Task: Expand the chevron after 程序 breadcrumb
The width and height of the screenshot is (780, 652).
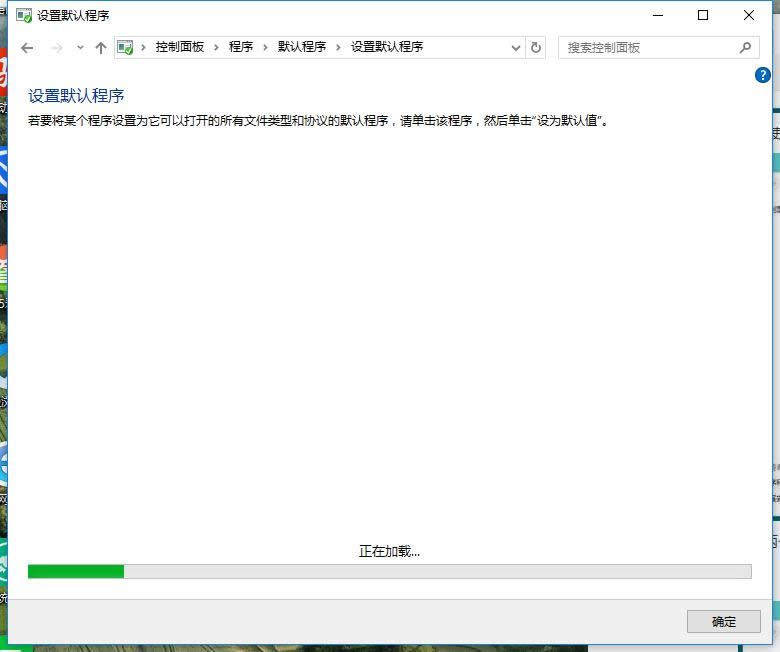Action: click(265, 47)
